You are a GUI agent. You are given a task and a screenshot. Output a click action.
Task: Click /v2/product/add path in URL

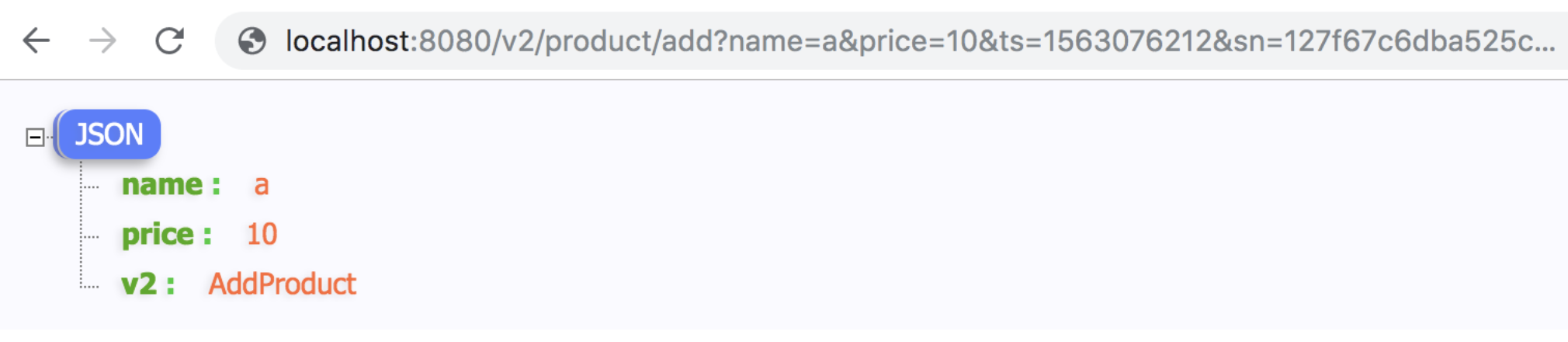602,40
